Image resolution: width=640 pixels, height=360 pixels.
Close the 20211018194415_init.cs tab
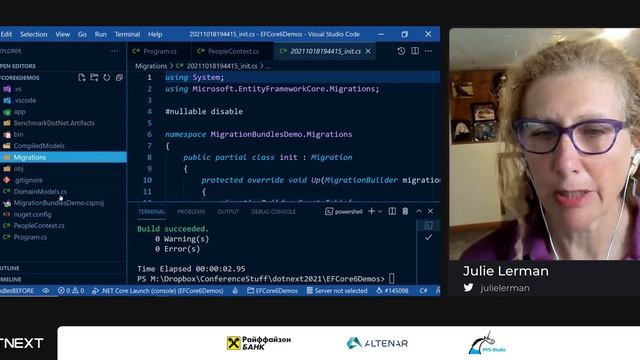point(368,51)
